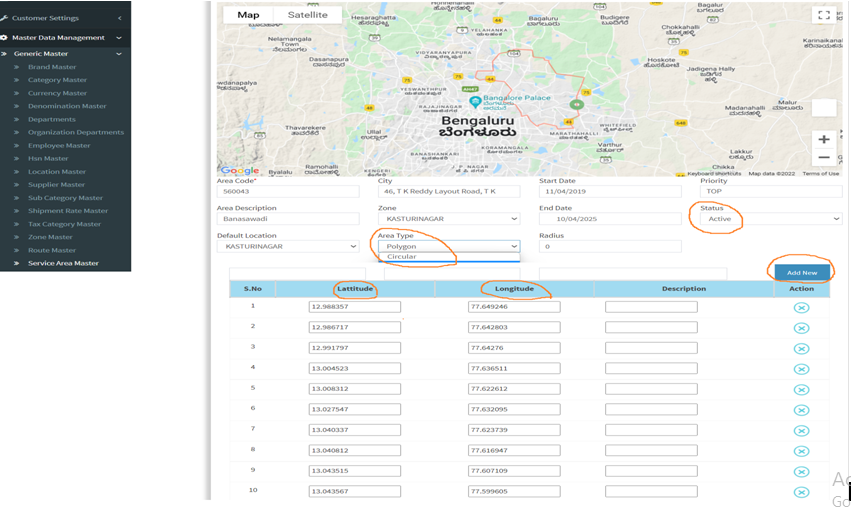
Task: Open Departments in the sidebar
Action: pyautogui.click(x=52, y=119)
